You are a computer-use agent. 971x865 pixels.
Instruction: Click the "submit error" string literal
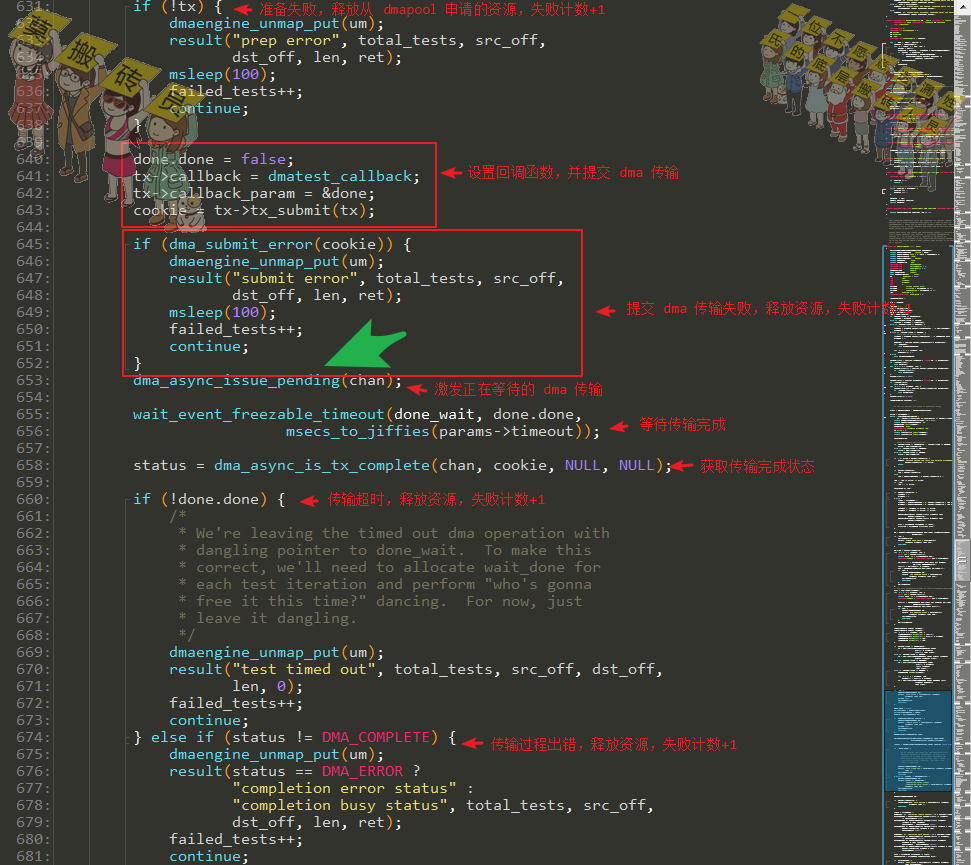click(x=295, y=279)
